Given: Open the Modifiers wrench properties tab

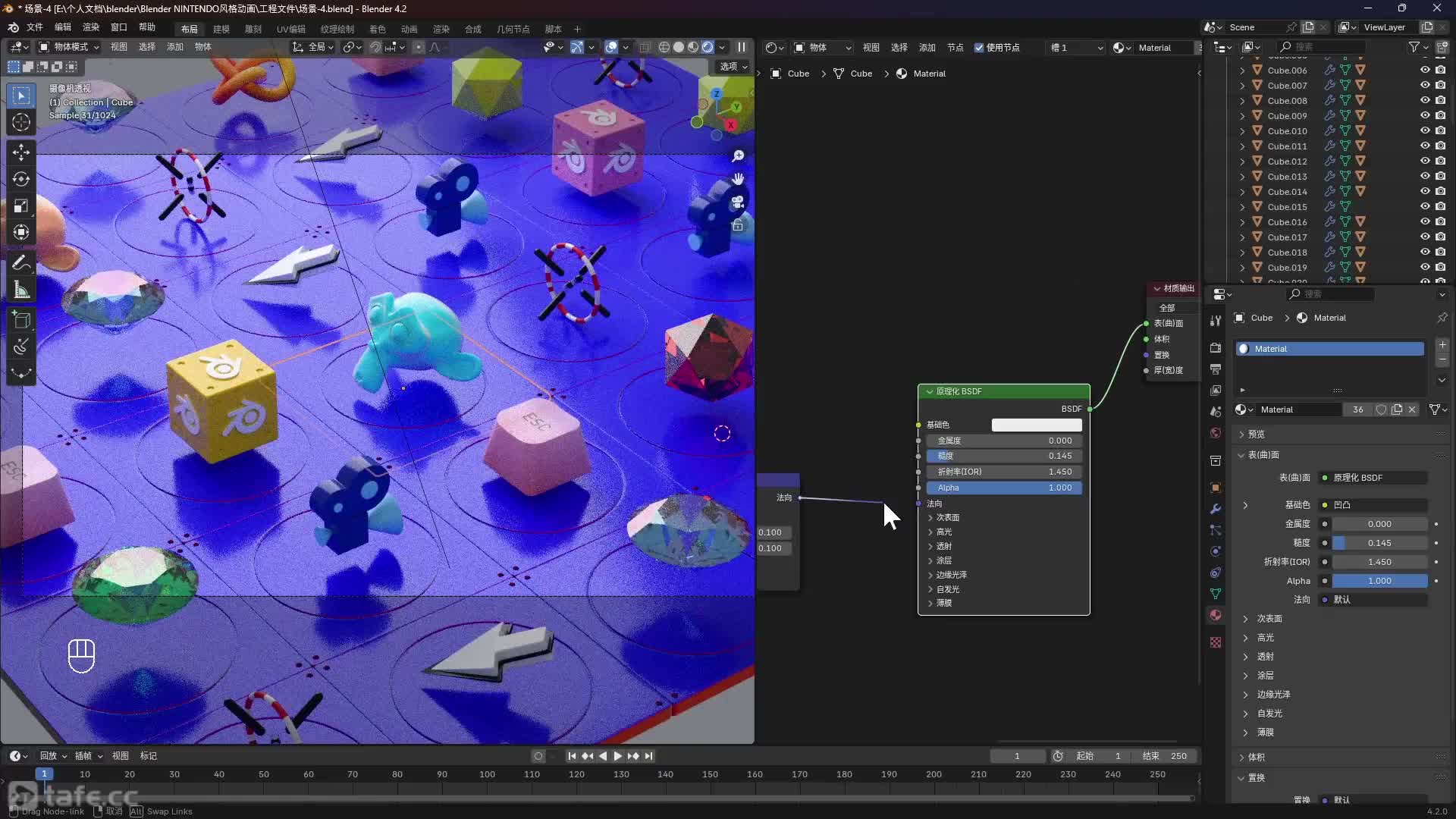Looking at the screenshot, I should pyautogui.click(x=1216, y=509).
